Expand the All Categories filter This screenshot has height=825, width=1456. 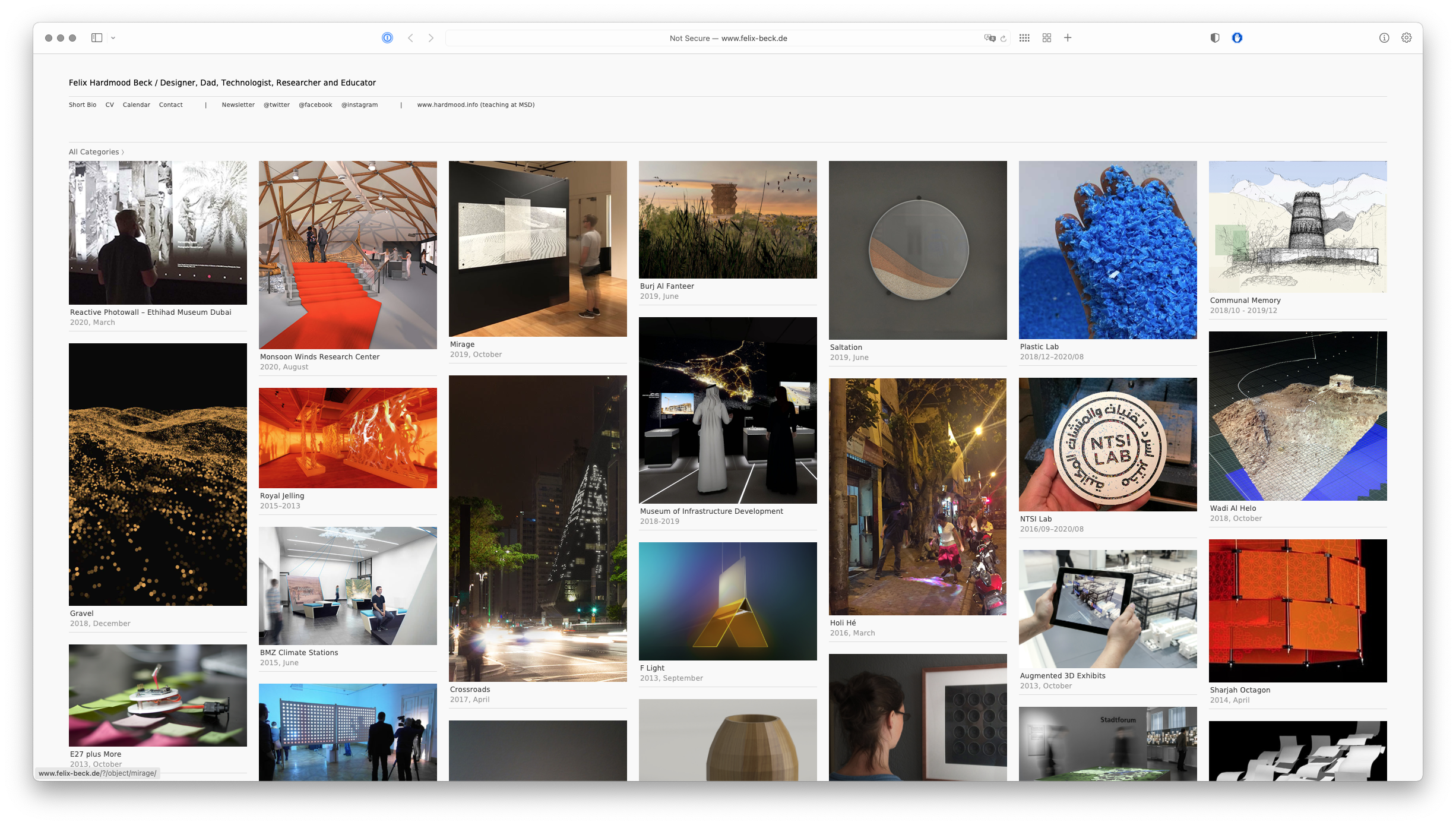click(96, 152)
